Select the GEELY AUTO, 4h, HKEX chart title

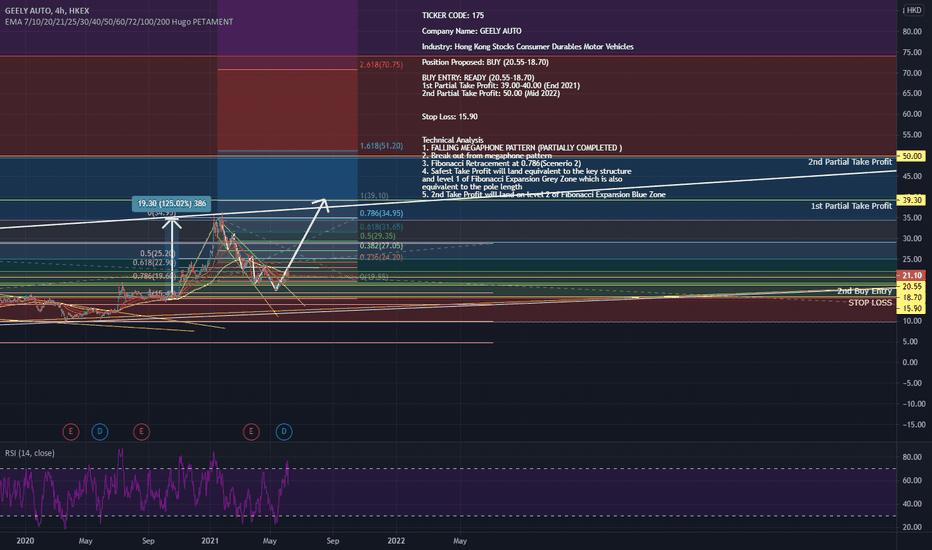tap(47, 11)
